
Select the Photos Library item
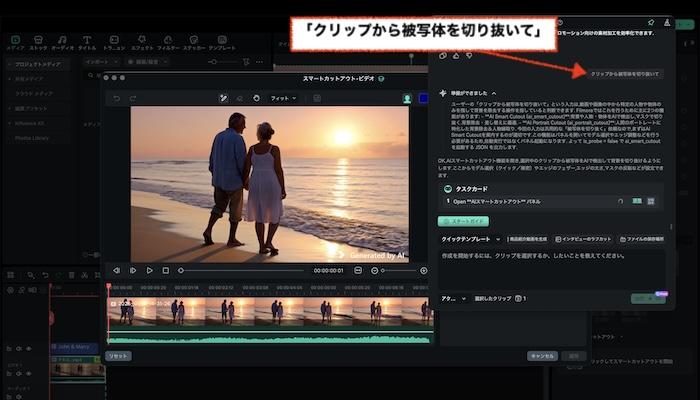(32, 138)
